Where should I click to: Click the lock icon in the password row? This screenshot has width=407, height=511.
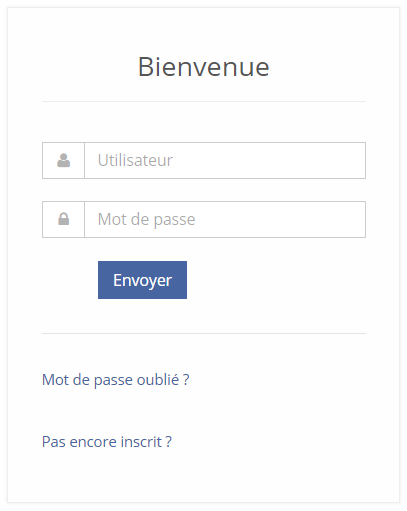(63, 219)
